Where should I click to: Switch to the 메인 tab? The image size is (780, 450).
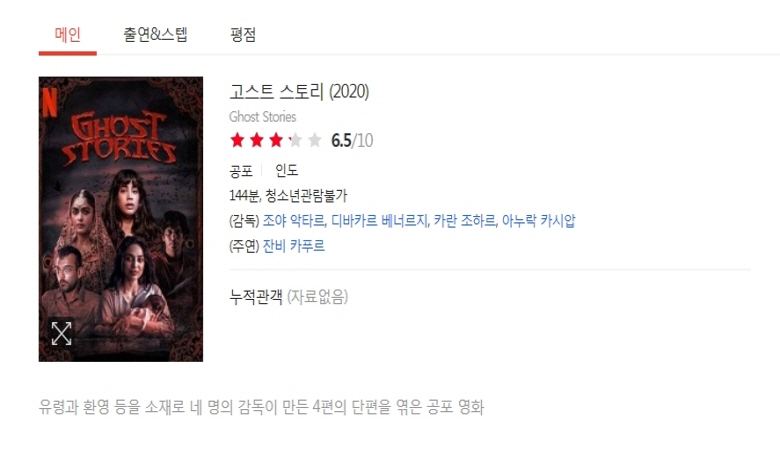[68, 35]
